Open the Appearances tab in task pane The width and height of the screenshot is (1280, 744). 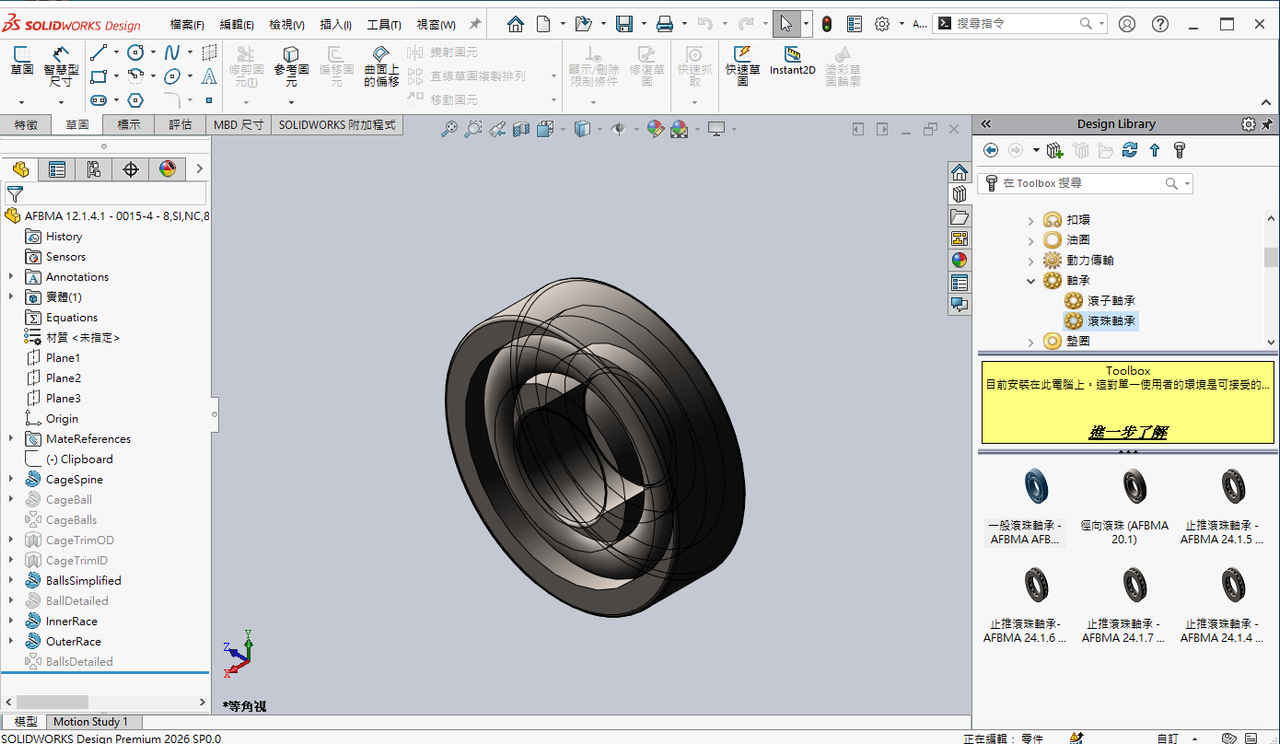click(960, 260)
